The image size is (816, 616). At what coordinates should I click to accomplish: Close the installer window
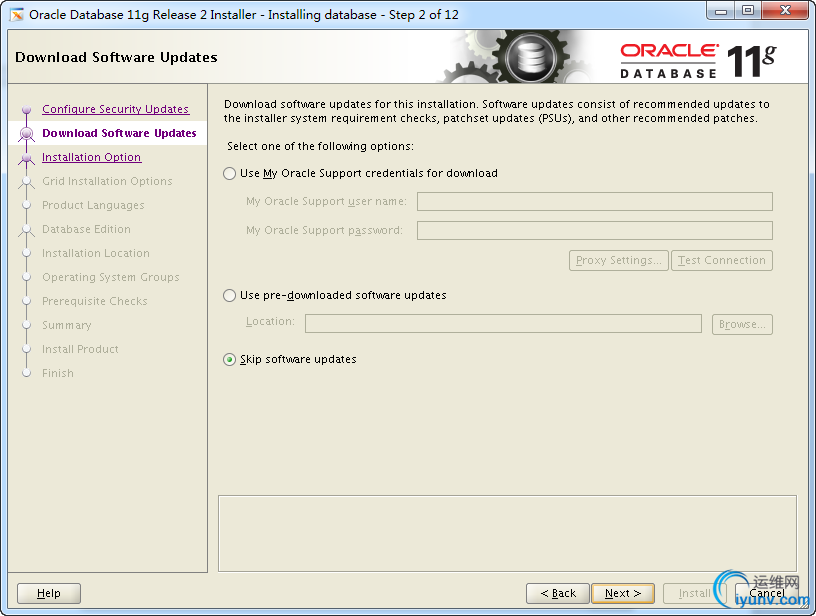[x=785, y=11]
